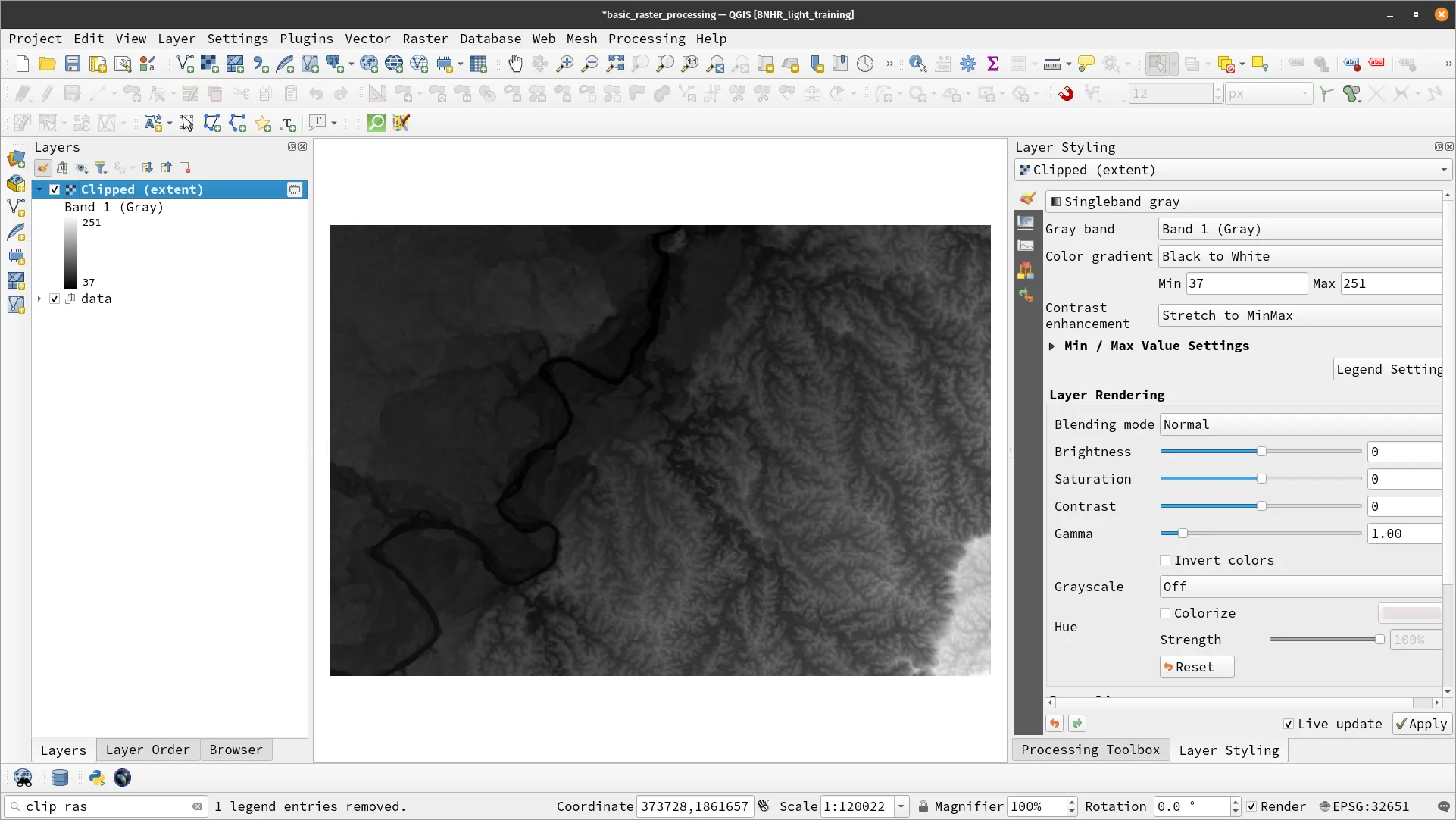
Task: Click the Gamma slider handle
Action: click(1183, 534)
